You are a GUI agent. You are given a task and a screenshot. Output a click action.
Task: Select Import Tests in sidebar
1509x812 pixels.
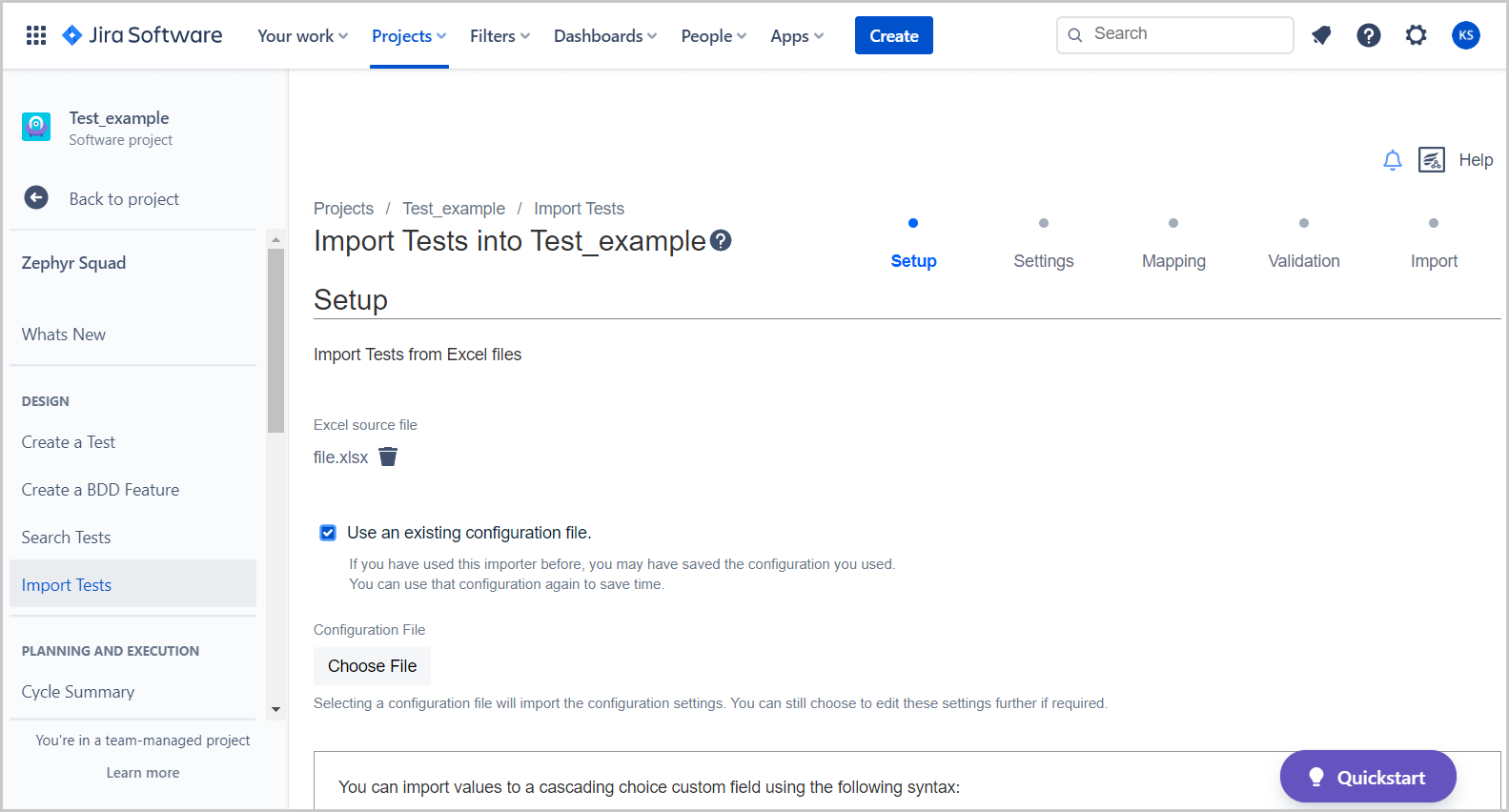(133, 583)
